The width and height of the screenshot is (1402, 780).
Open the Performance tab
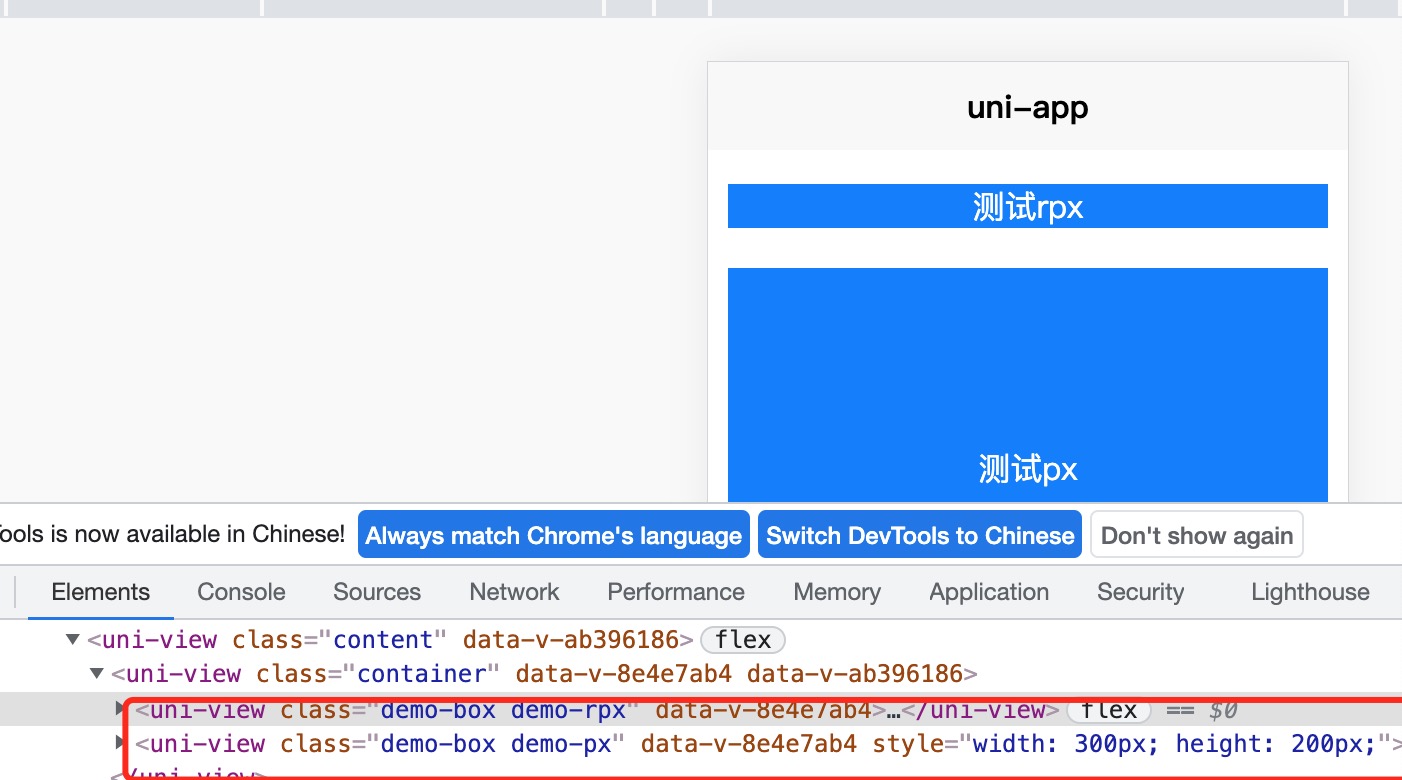click(676, 592)
